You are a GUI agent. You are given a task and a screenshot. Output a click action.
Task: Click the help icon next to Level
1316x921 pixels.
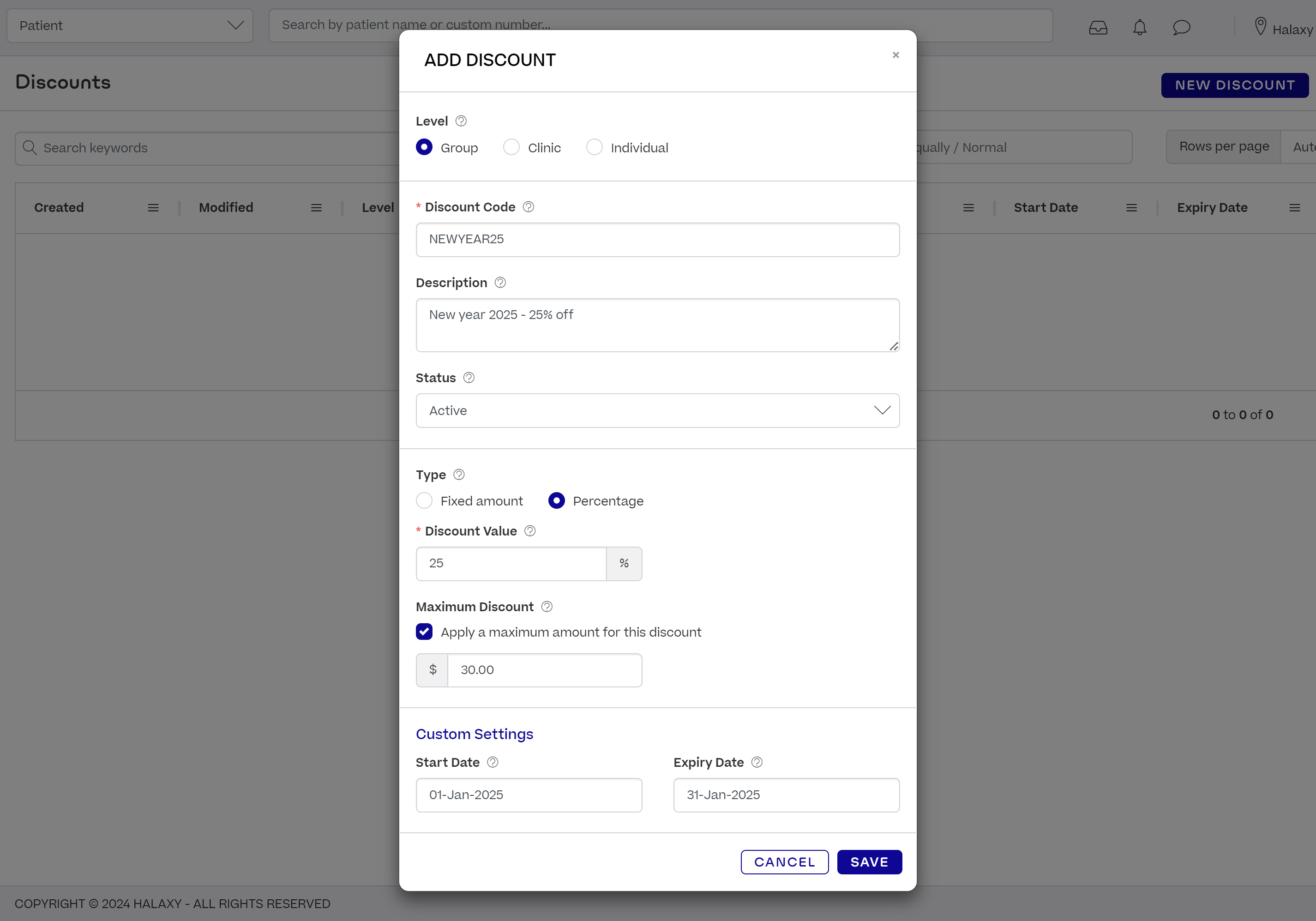(x=461, y=121)
